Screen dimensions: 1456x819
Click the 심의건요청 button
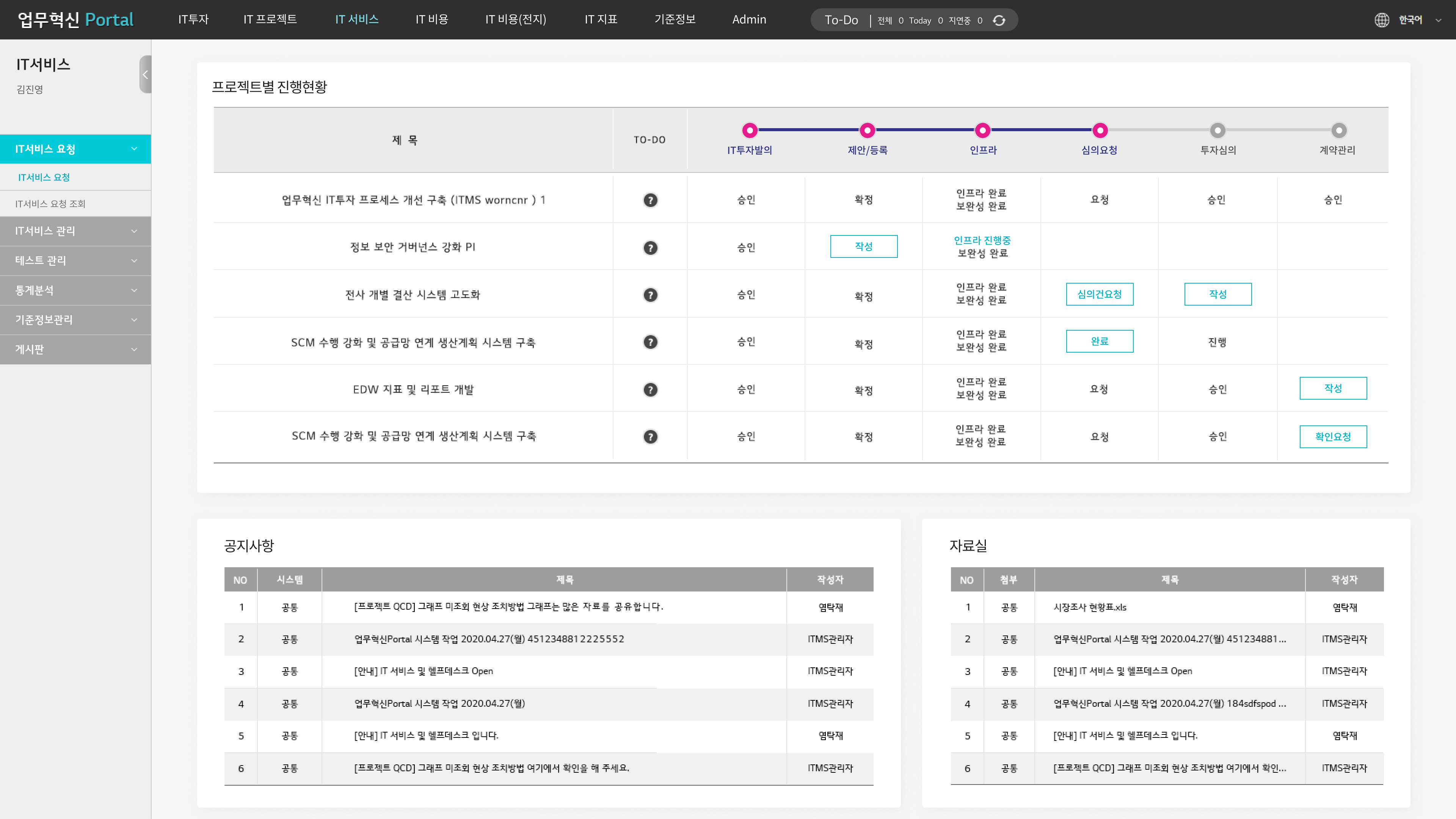tap(1099, 295)
